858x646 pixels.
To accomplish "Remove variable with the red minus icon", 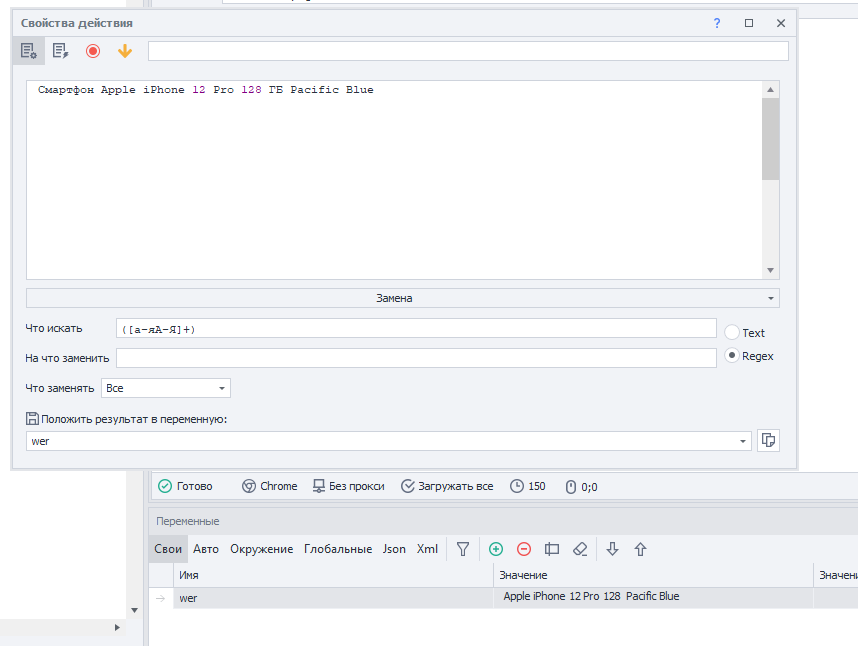I will coord(524,549).
